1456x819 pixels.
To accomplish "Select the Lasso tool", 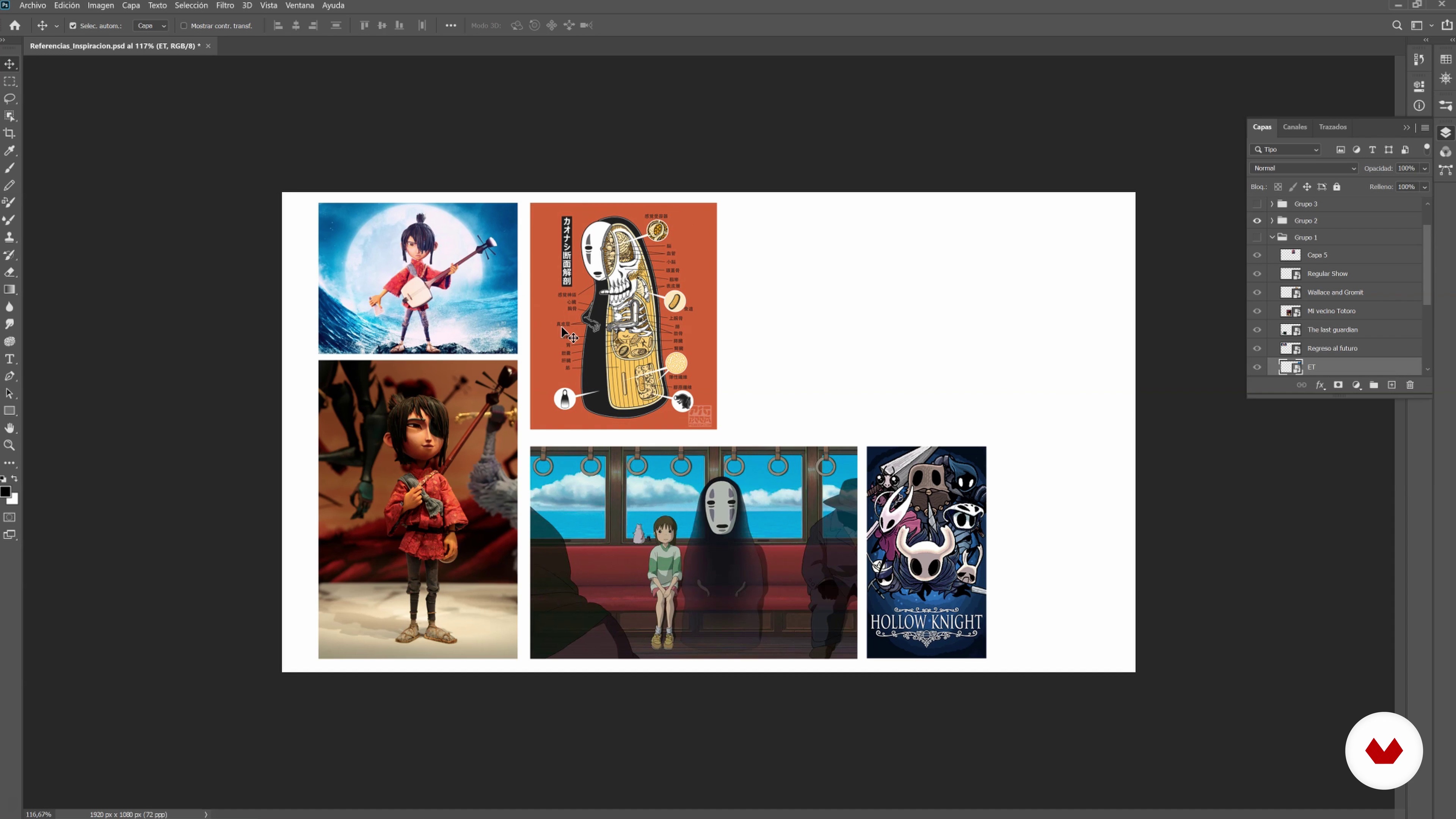I will coord(9,99).
